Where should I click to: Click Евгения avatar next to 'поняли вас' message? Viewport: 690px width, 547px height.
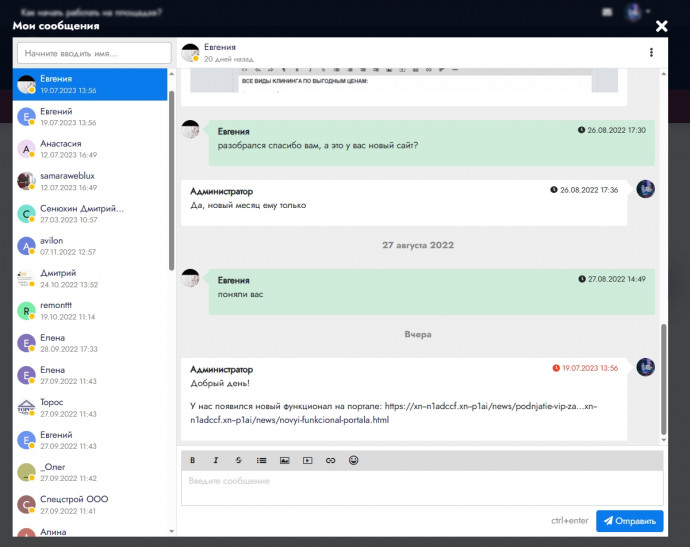coord(191,278)
